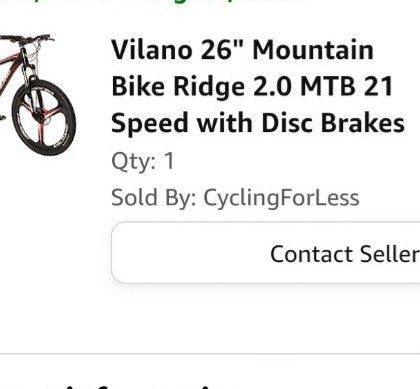Open the Vilano mountain bike product thumbnail

point(38,95)
